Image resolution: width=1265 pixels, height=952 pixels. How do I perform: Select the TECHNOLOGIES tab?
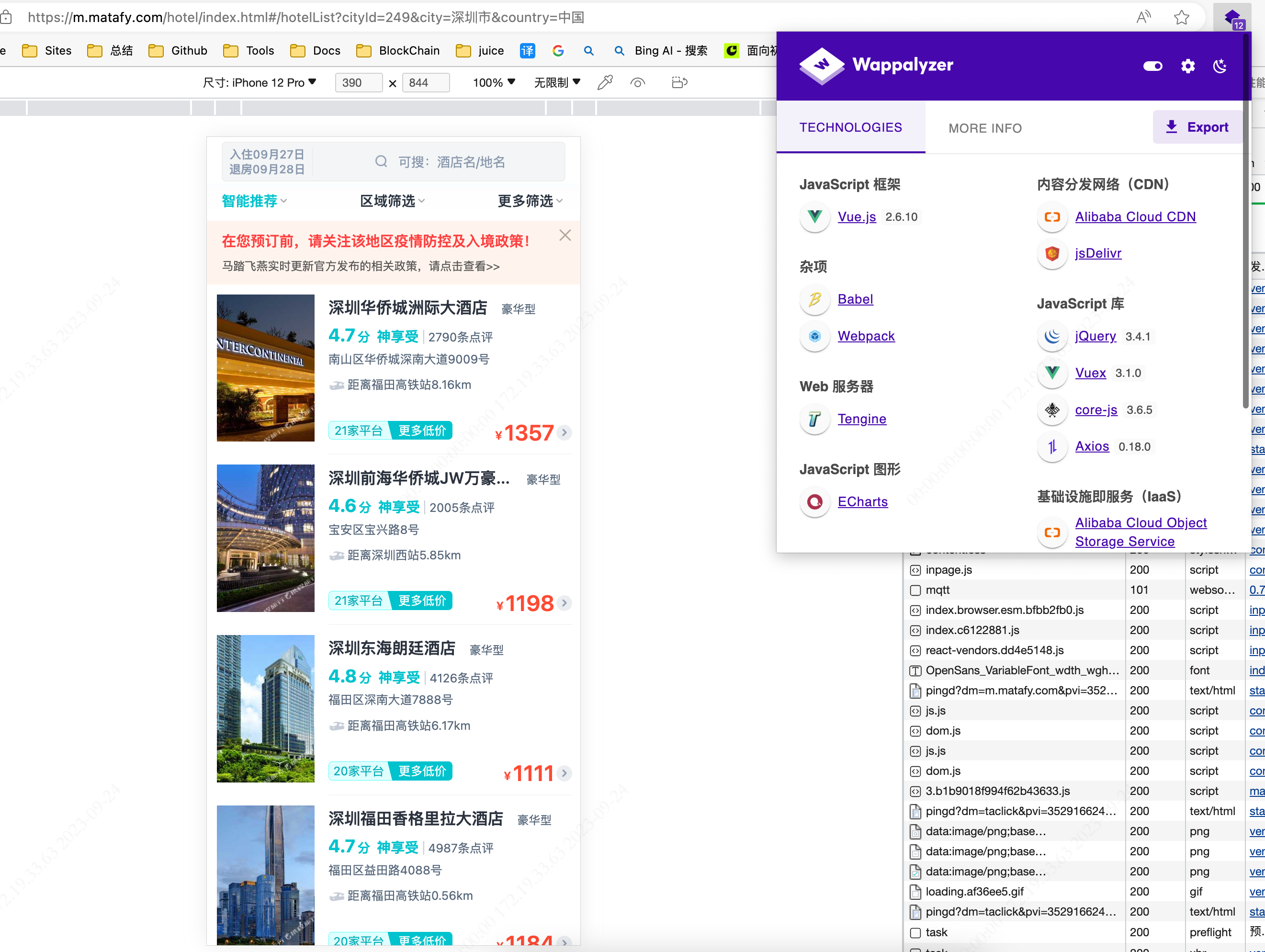tap(850, 127)
